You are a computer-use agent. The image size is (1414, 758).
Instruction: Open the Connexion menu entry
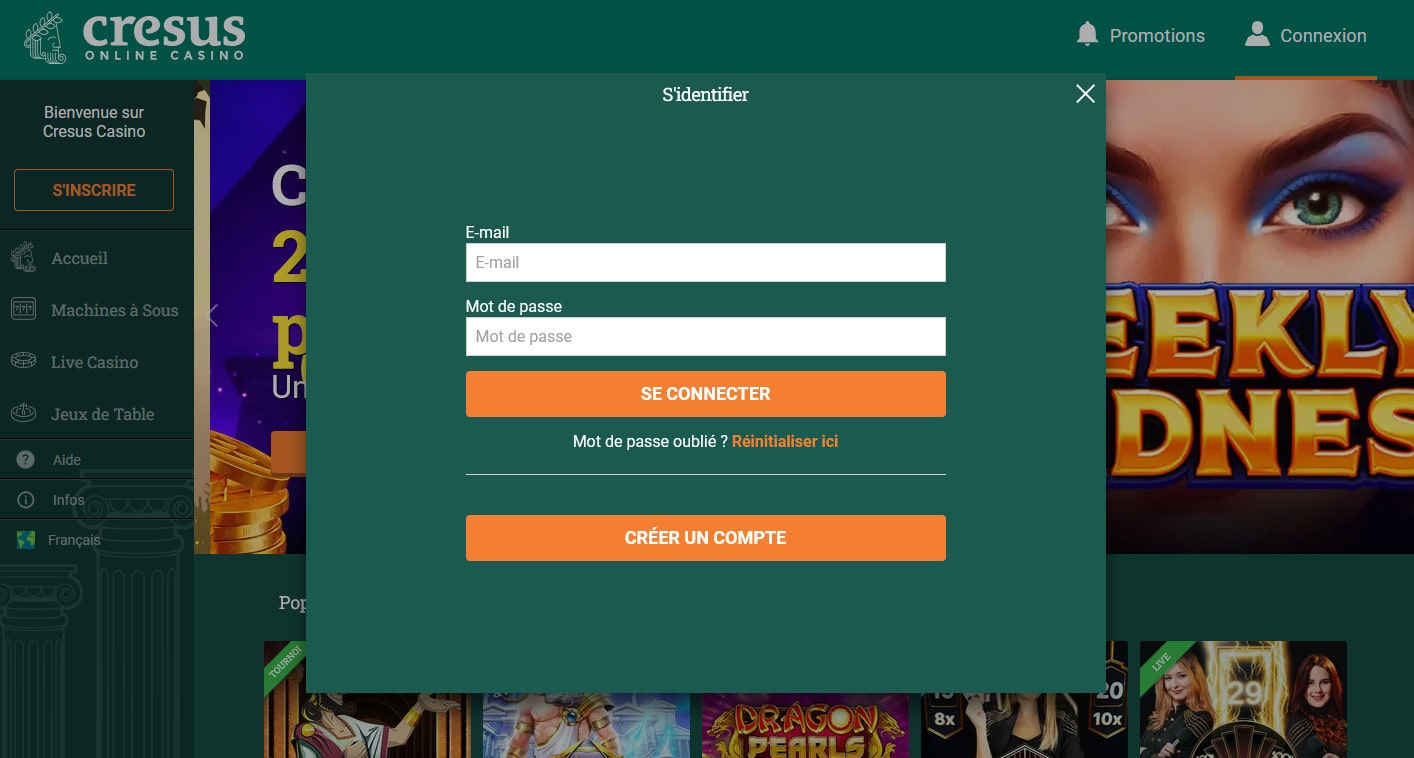[1323, 35]
